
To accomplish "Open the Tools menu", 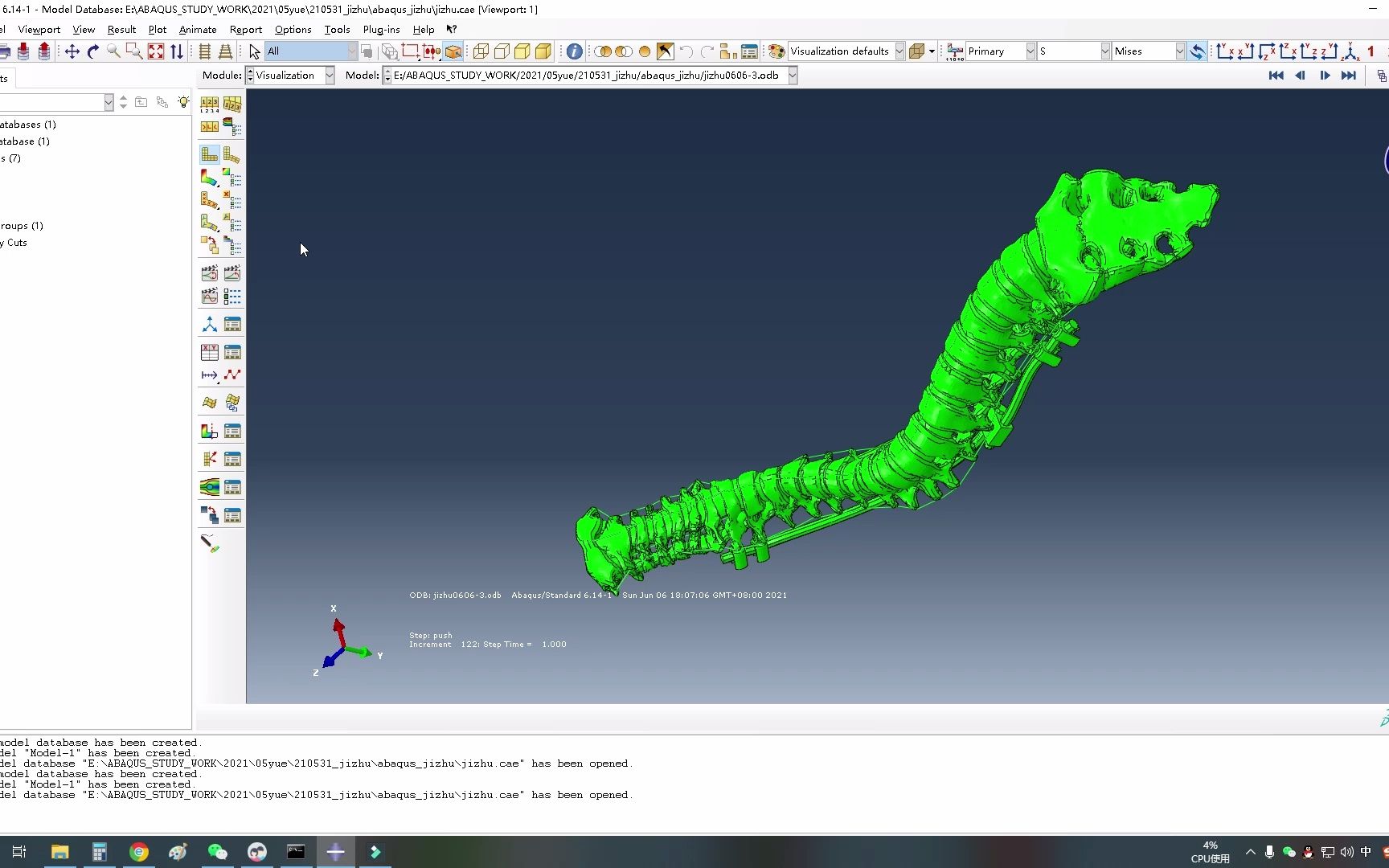I will 337,29.
